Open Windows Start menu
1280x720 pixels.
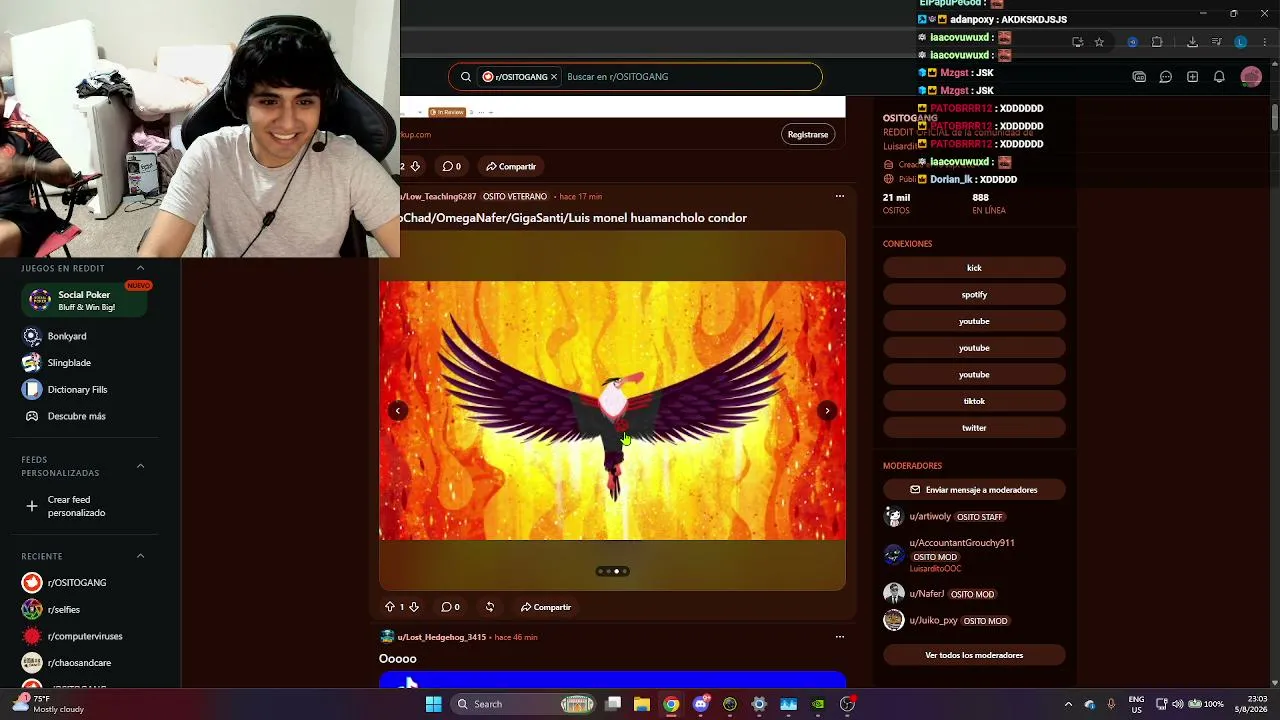(x=434, y=704)
